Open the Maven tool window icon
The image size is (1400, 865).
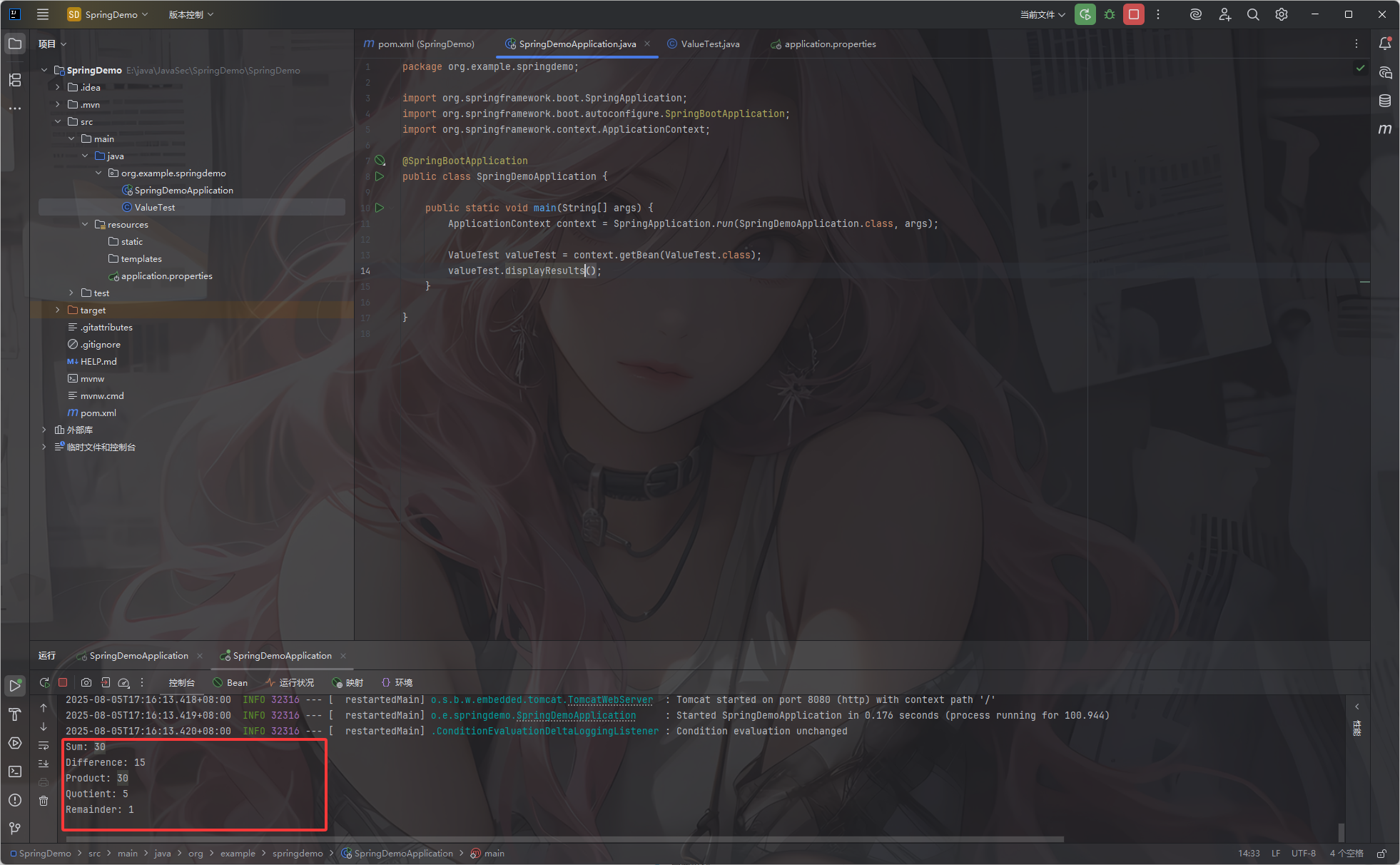pyautogui.click(x=1385, y=129)
